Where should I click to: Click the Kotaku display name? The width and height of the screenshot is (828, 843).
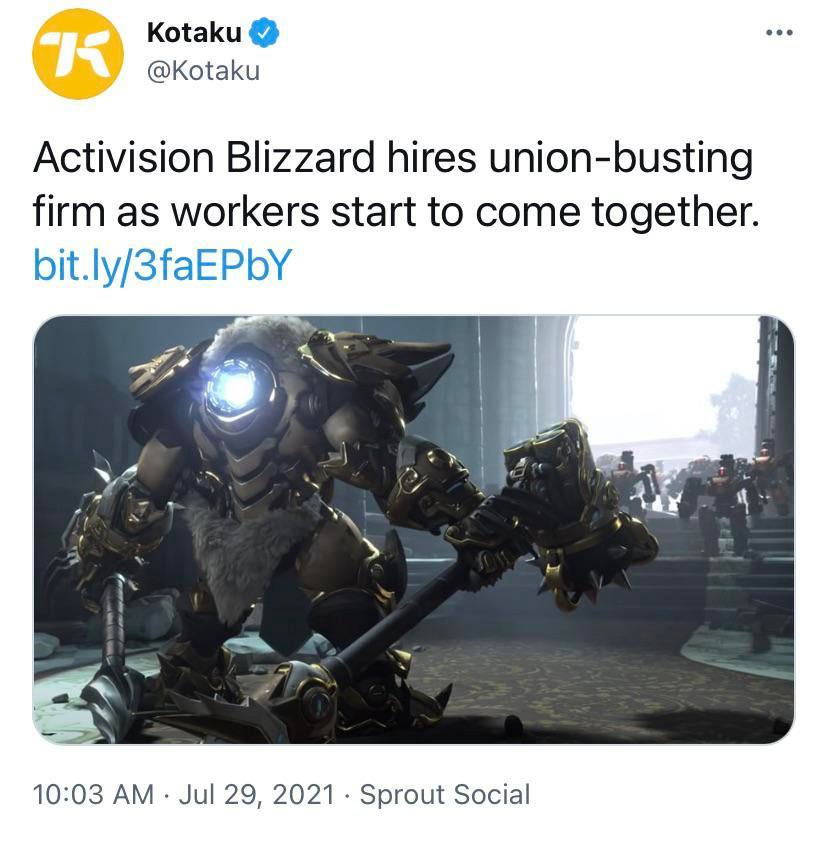pos(194,32)
